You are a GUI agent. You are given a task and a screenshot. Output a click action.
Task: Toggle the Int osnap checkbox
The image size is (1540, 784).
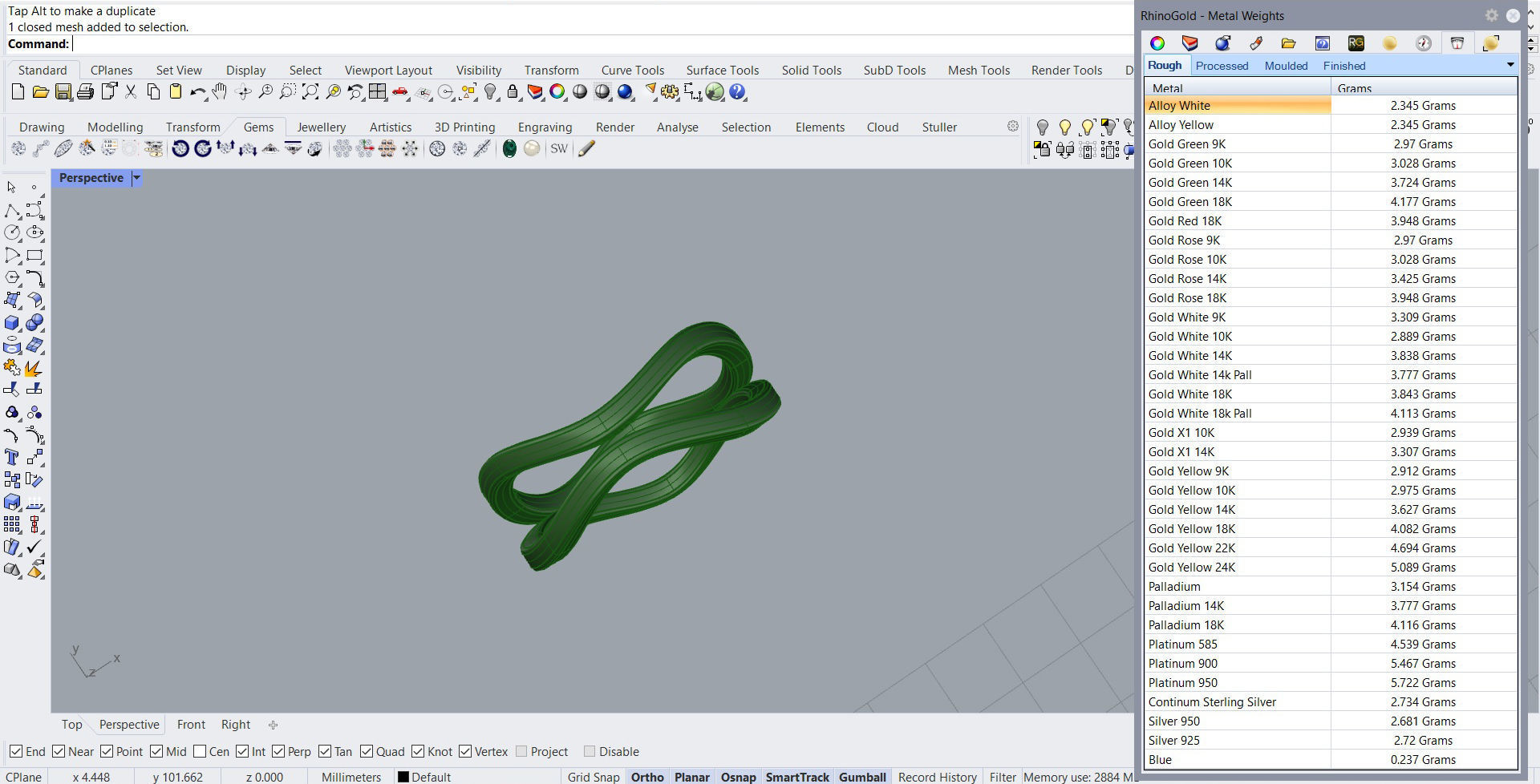click(242, 751)
